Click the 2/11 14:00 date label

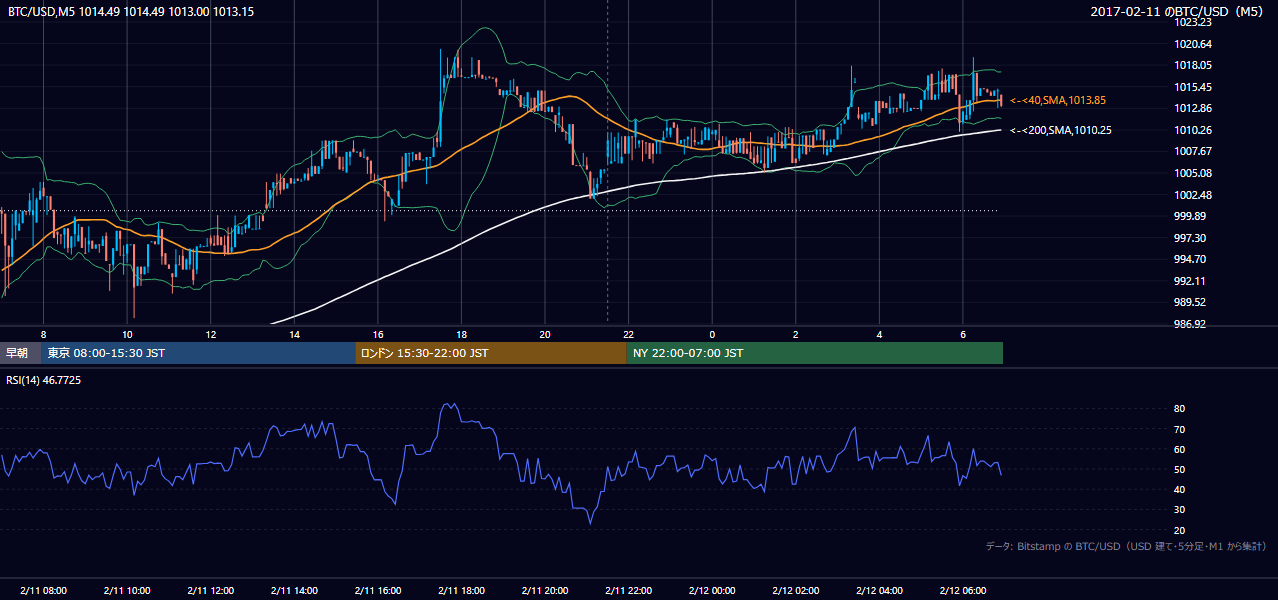pos(294,590)
